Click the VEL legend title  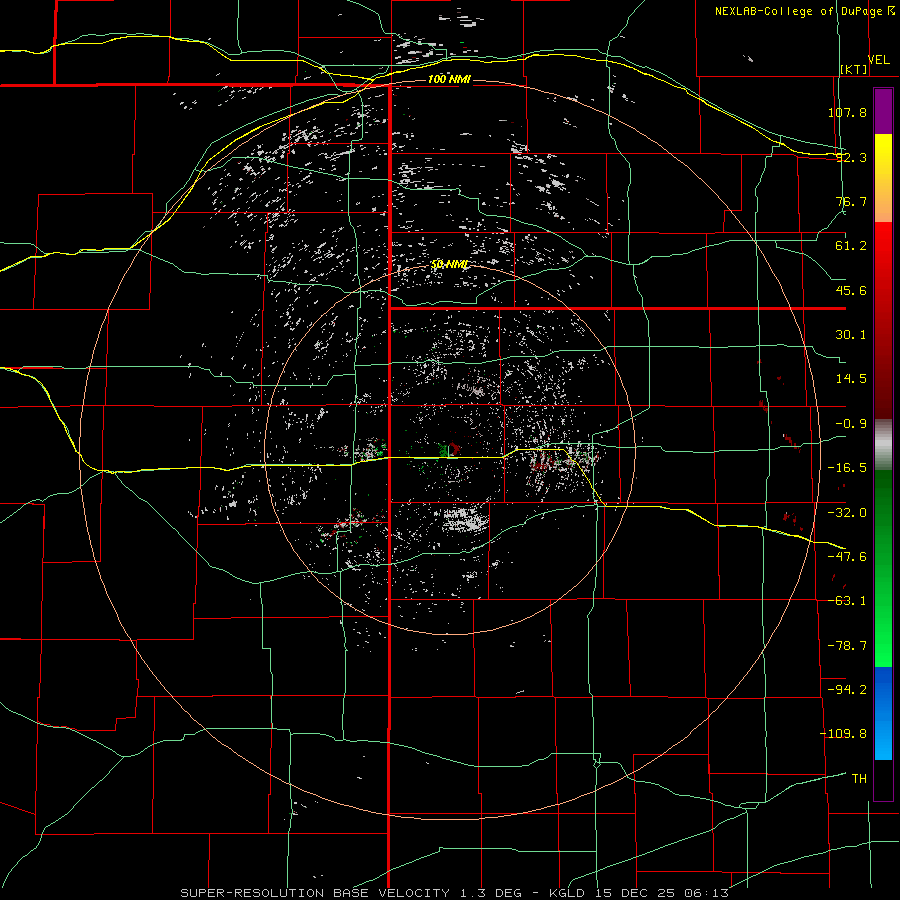878,60
